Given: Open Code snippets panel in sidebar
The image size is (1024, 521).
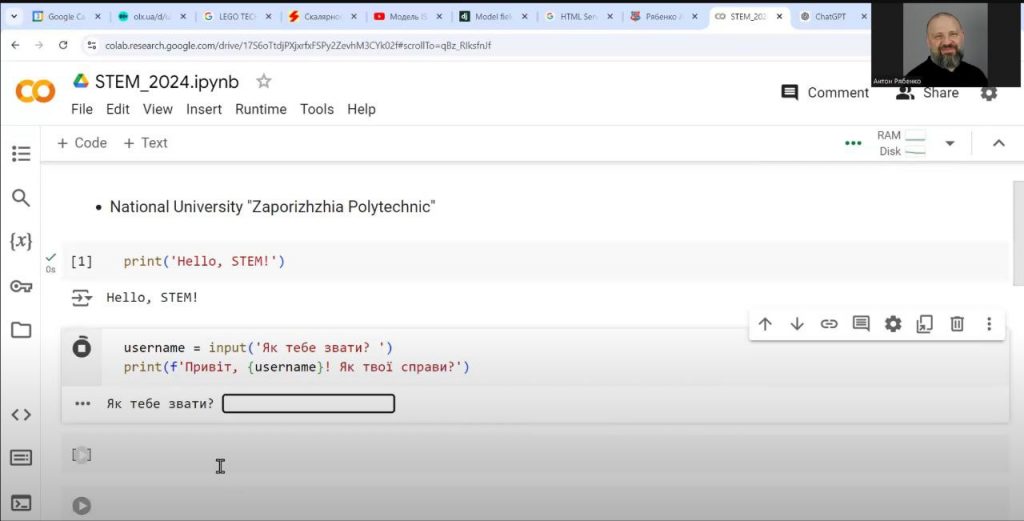Looking at the screenshot, I should point(21,414).
